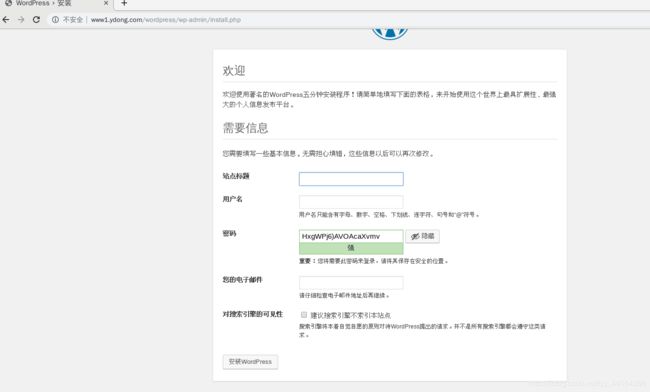Click the 站点标题 label
The height and width of the screenshot is (392, 650).
236,176
